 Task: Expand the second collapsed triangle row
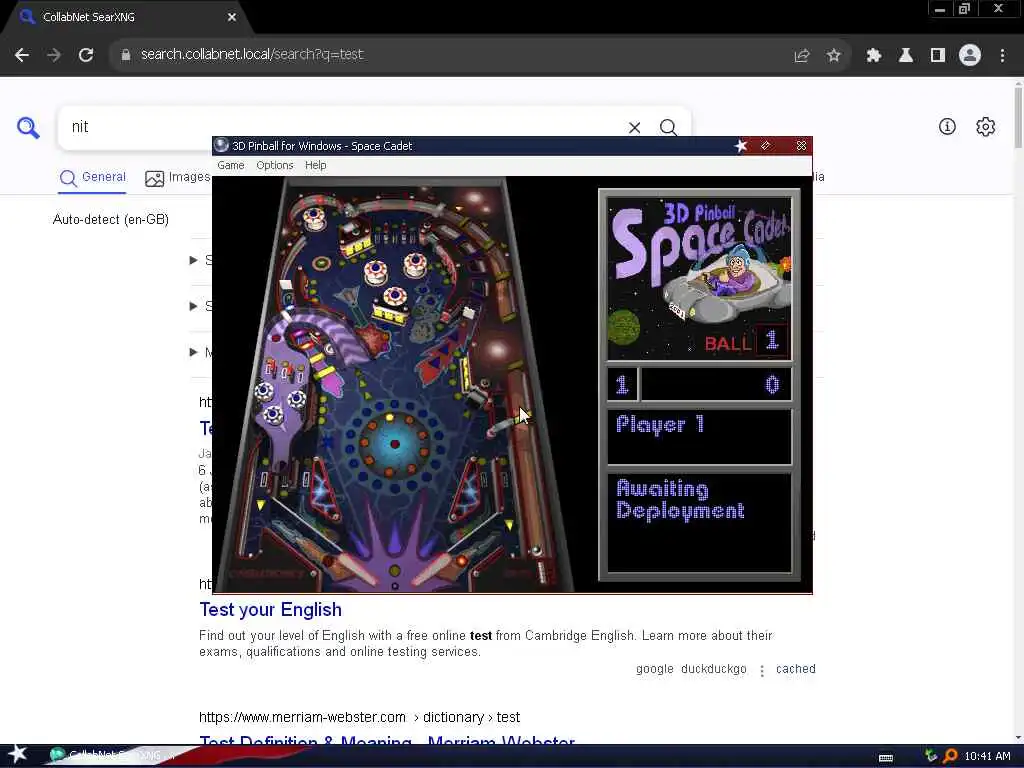coord(193,306)
